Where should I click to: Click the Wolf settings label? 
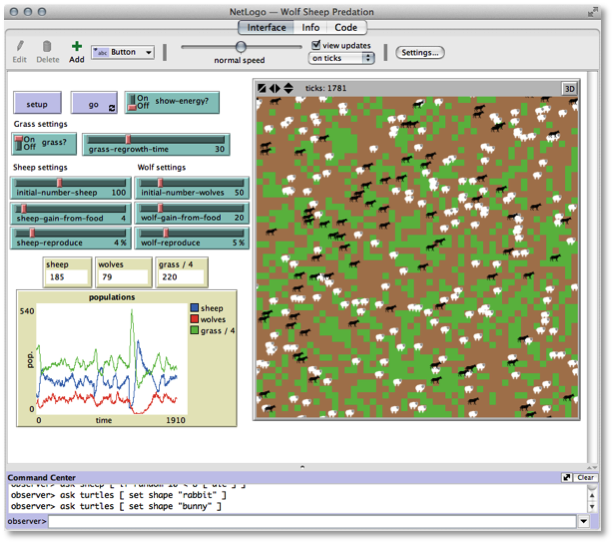point(161,168)
